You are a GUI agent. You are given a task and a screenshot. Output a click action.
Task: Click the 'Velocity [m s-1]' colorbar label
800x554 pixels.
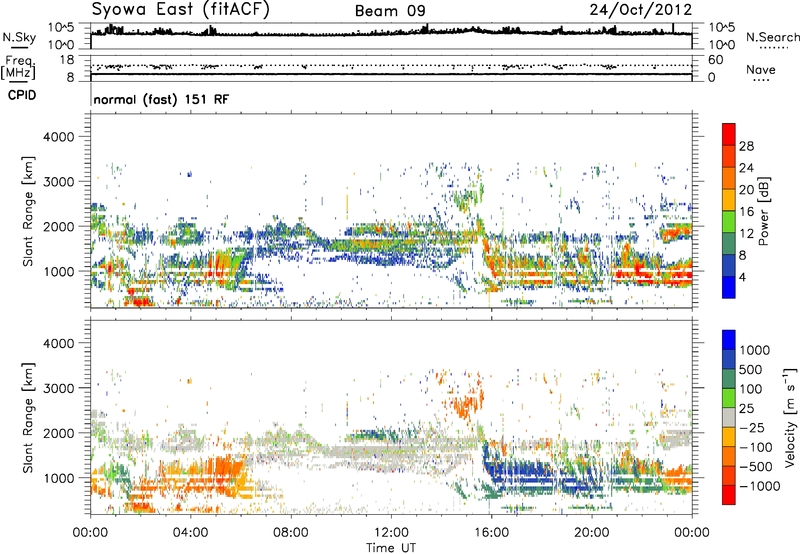(790, 417)
